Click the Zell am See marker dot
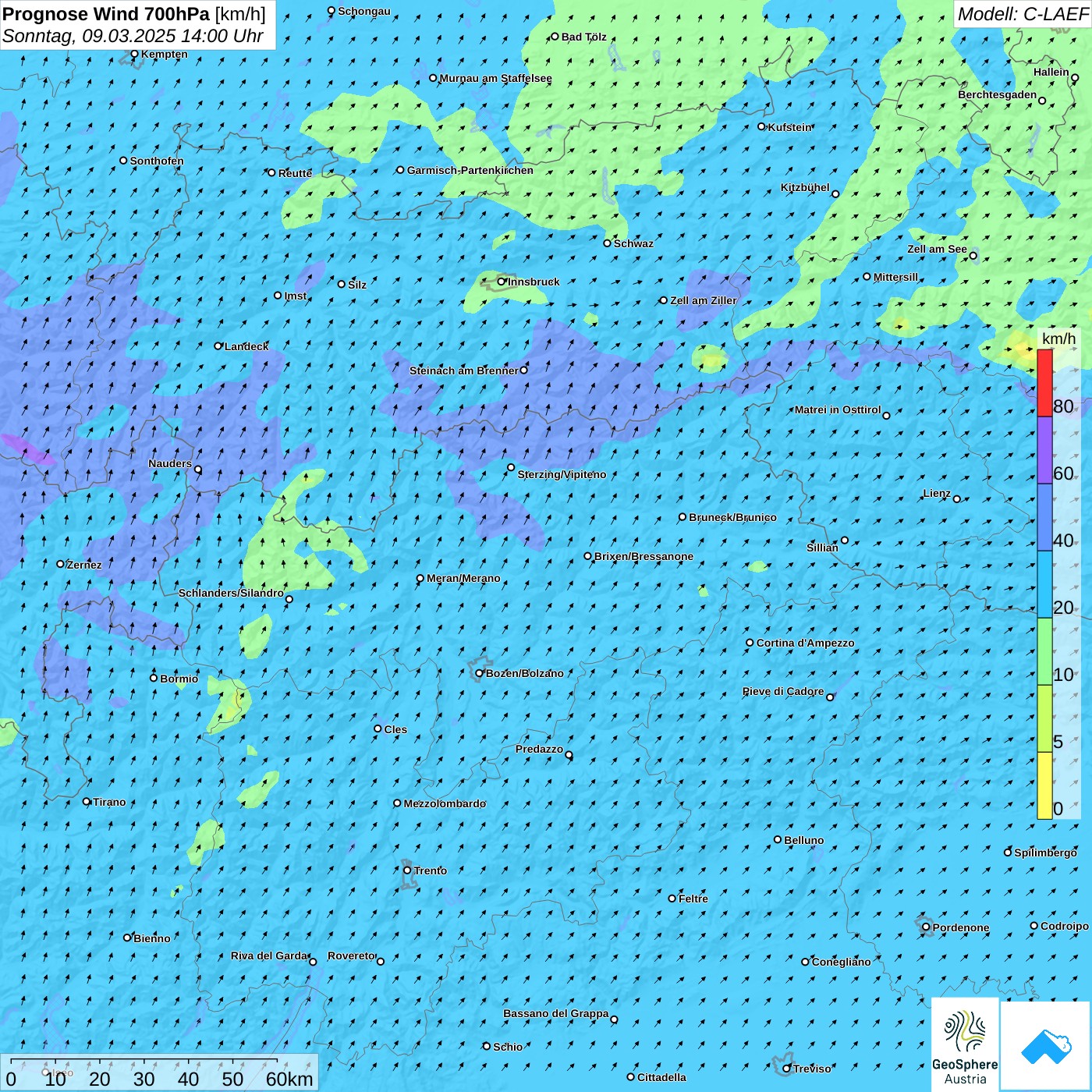1092x1092 pixels. click(x=973, y=255)
